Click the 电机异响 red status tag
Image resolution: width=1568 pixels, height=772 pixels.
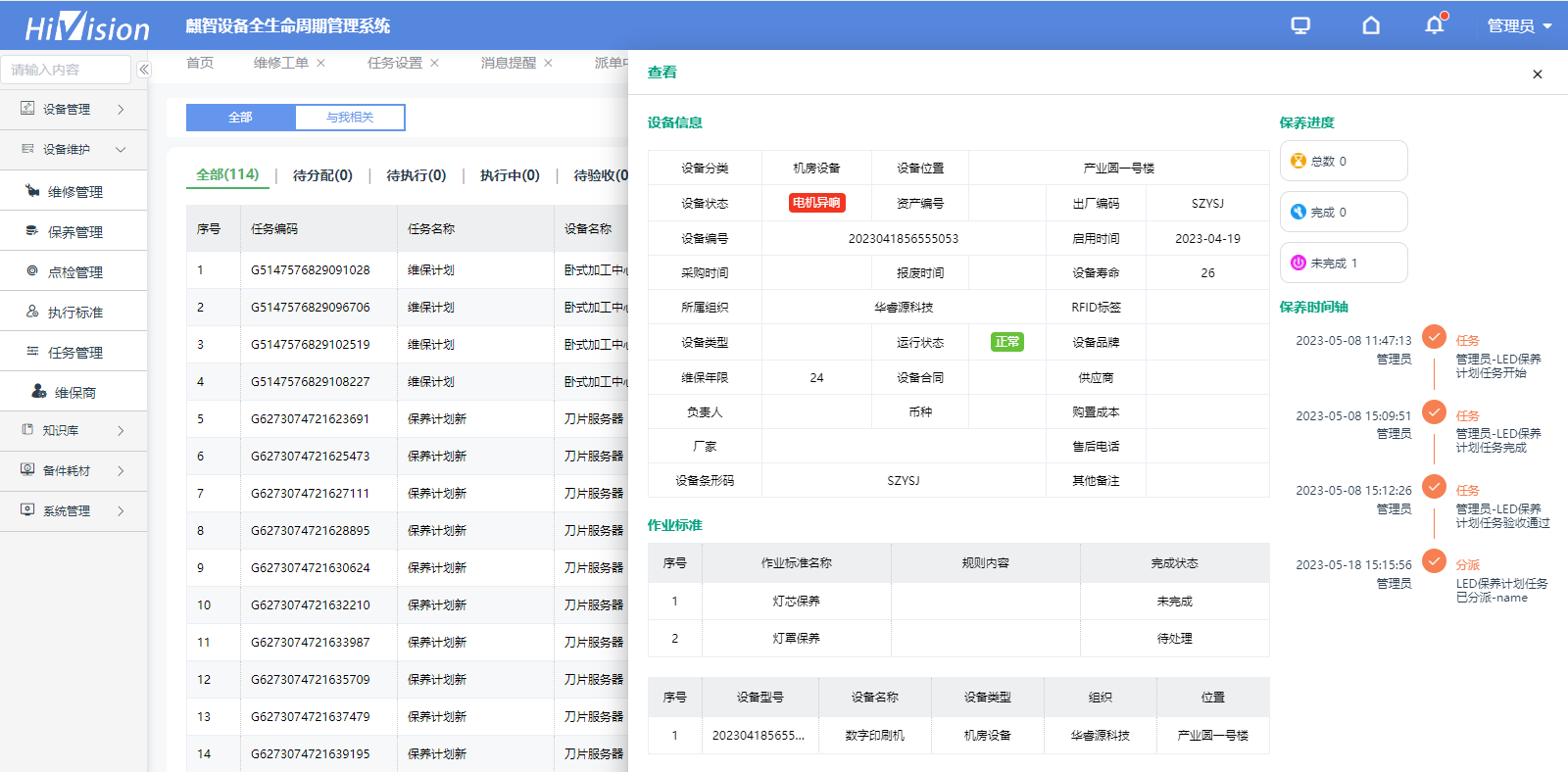pyautogui.click(x=816, y=203)
